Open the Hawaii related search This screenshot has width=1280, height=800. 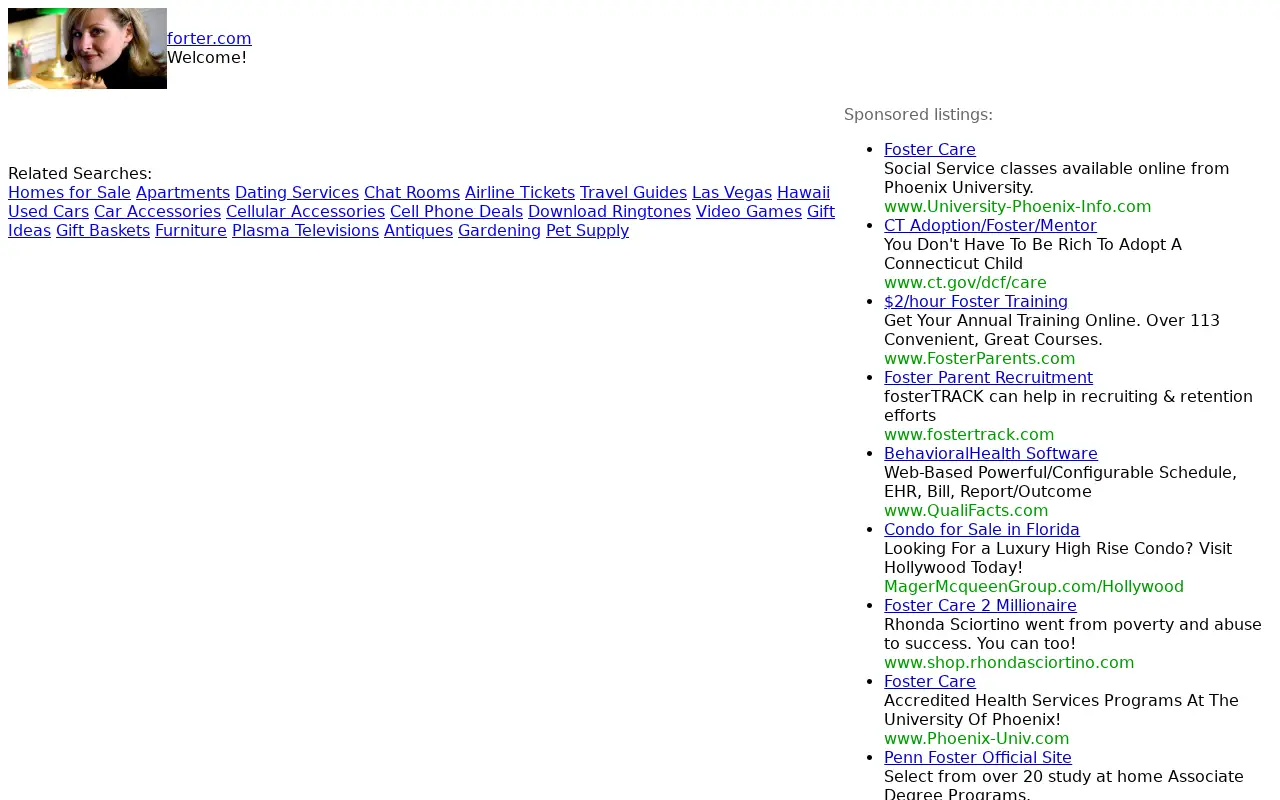click(803, 193)
